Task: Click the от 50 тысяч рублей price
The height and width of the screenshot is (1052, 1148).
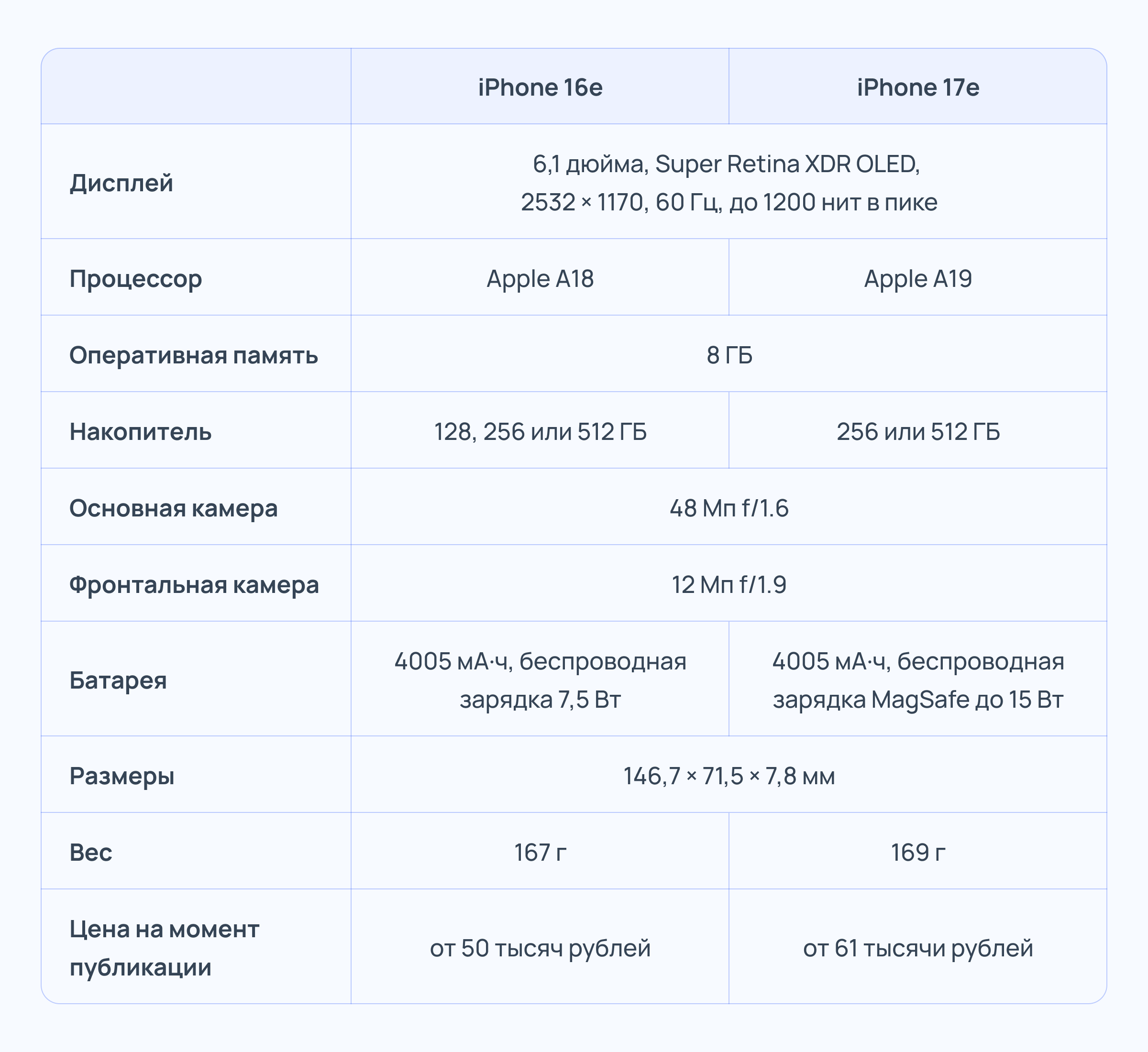Action: pos(540,948)
